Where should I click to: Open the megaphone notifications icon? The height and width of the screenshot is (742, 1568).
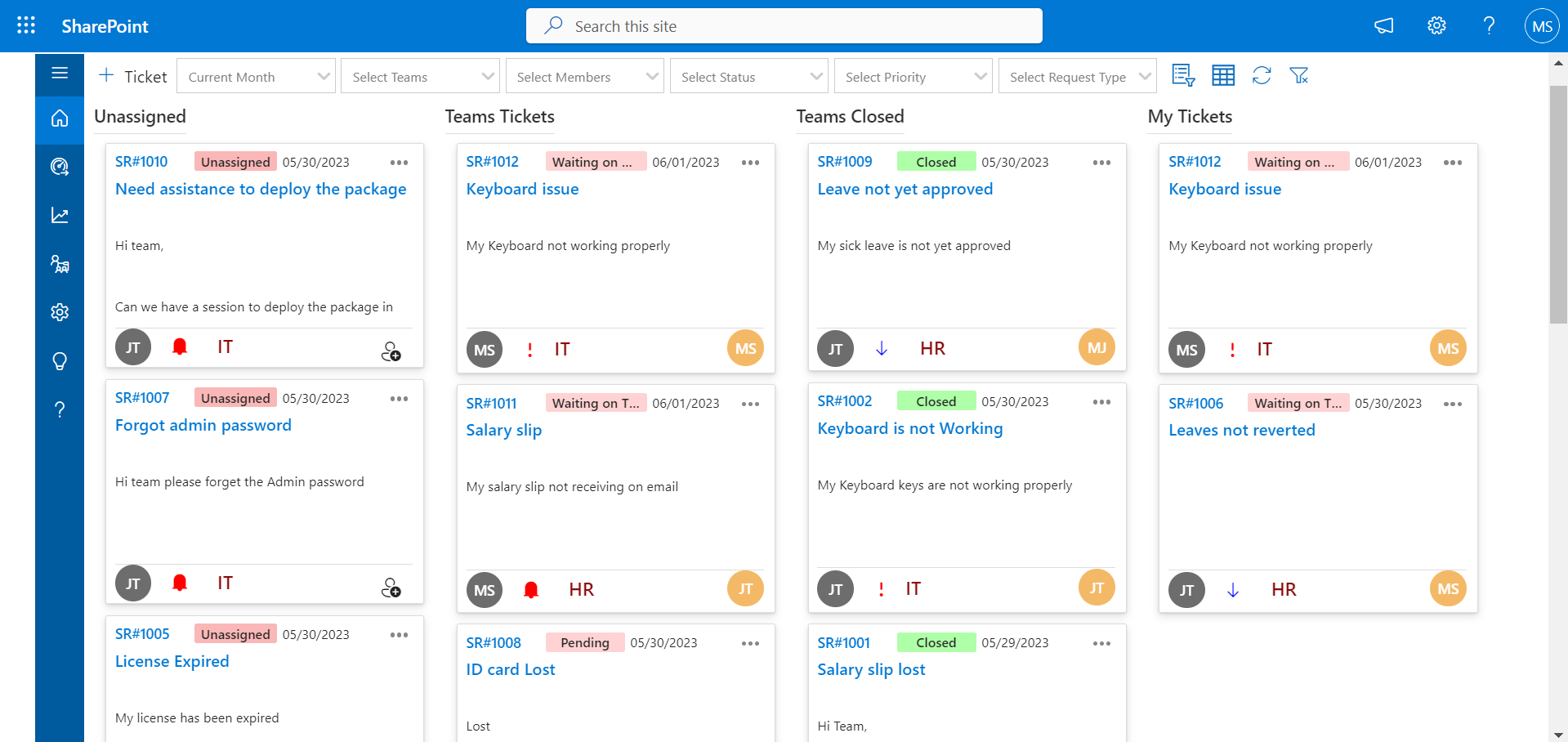coord(1383,26)
